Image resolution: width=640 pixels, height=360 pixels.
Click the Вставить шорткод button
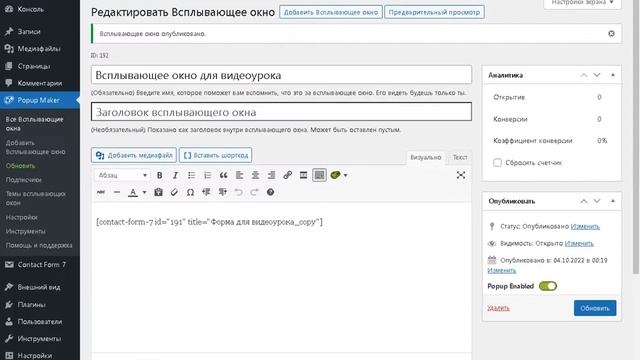coord(216,155)
